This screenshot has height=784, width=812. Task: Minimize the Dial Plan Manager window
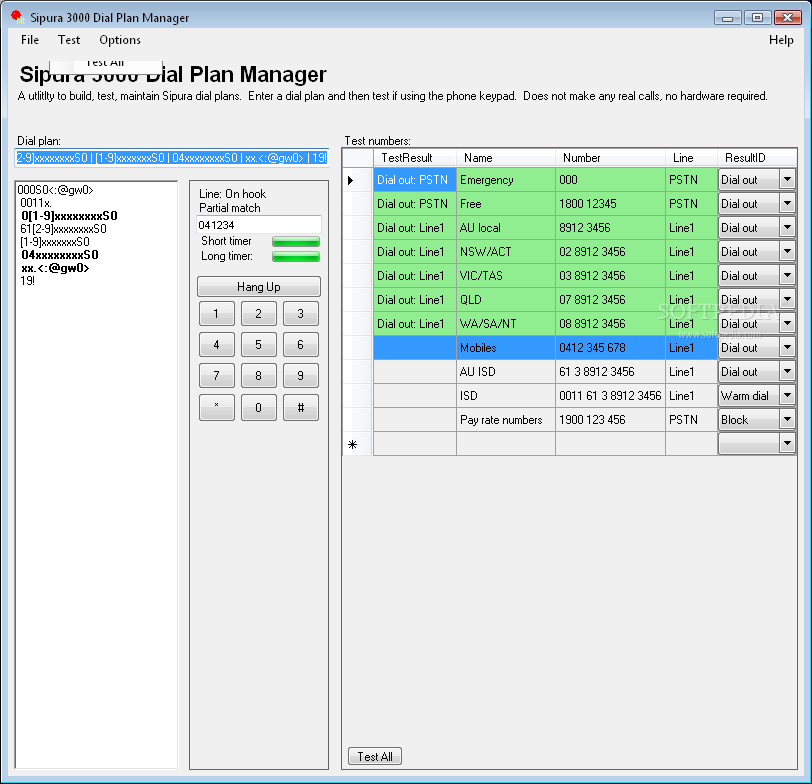coord(727,18)
